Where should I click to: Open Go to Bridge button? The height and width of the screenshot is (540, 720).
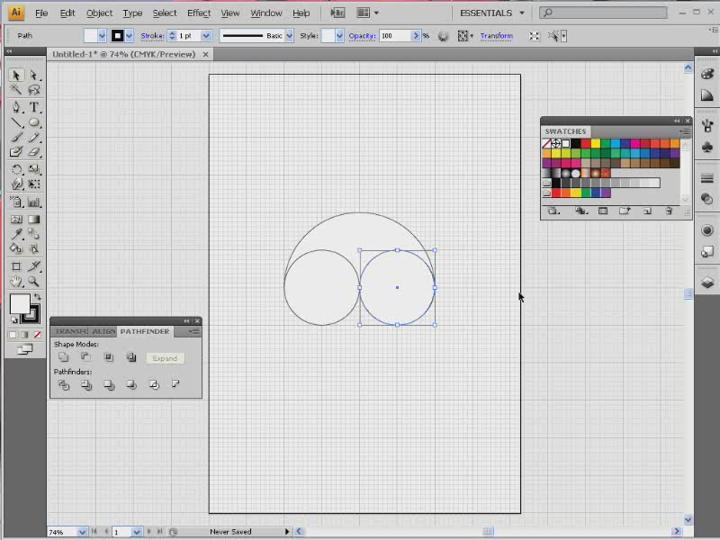338,13
